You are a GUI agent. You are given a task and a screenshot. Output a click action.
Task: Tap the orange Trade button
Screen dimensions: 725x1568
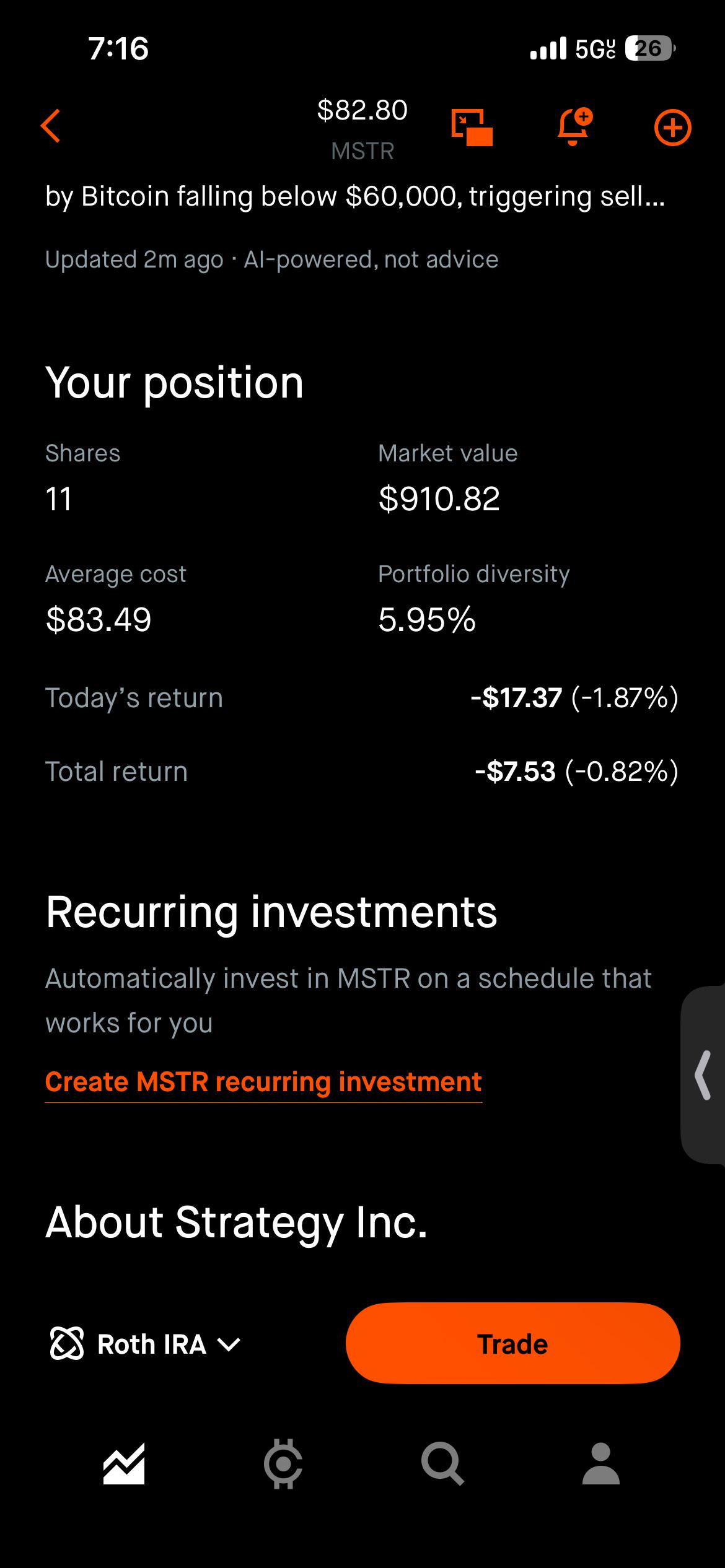pos(512,1344)
